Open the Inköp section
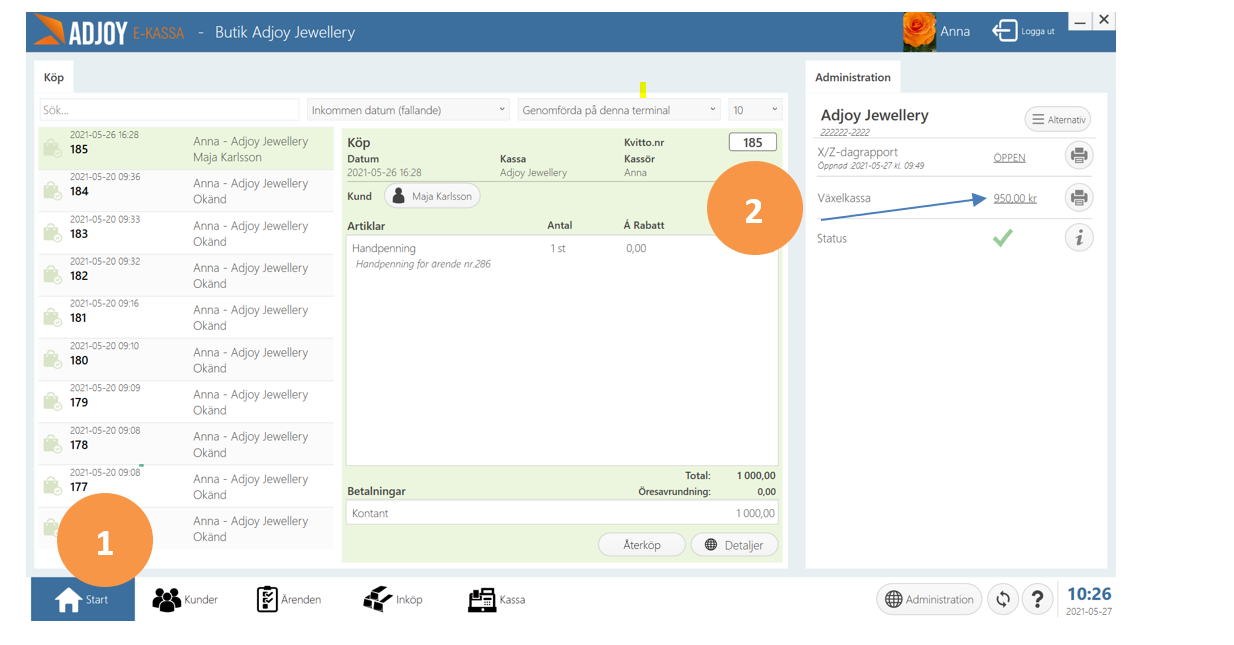This screenshot has width=1234, height=645. 393,600
